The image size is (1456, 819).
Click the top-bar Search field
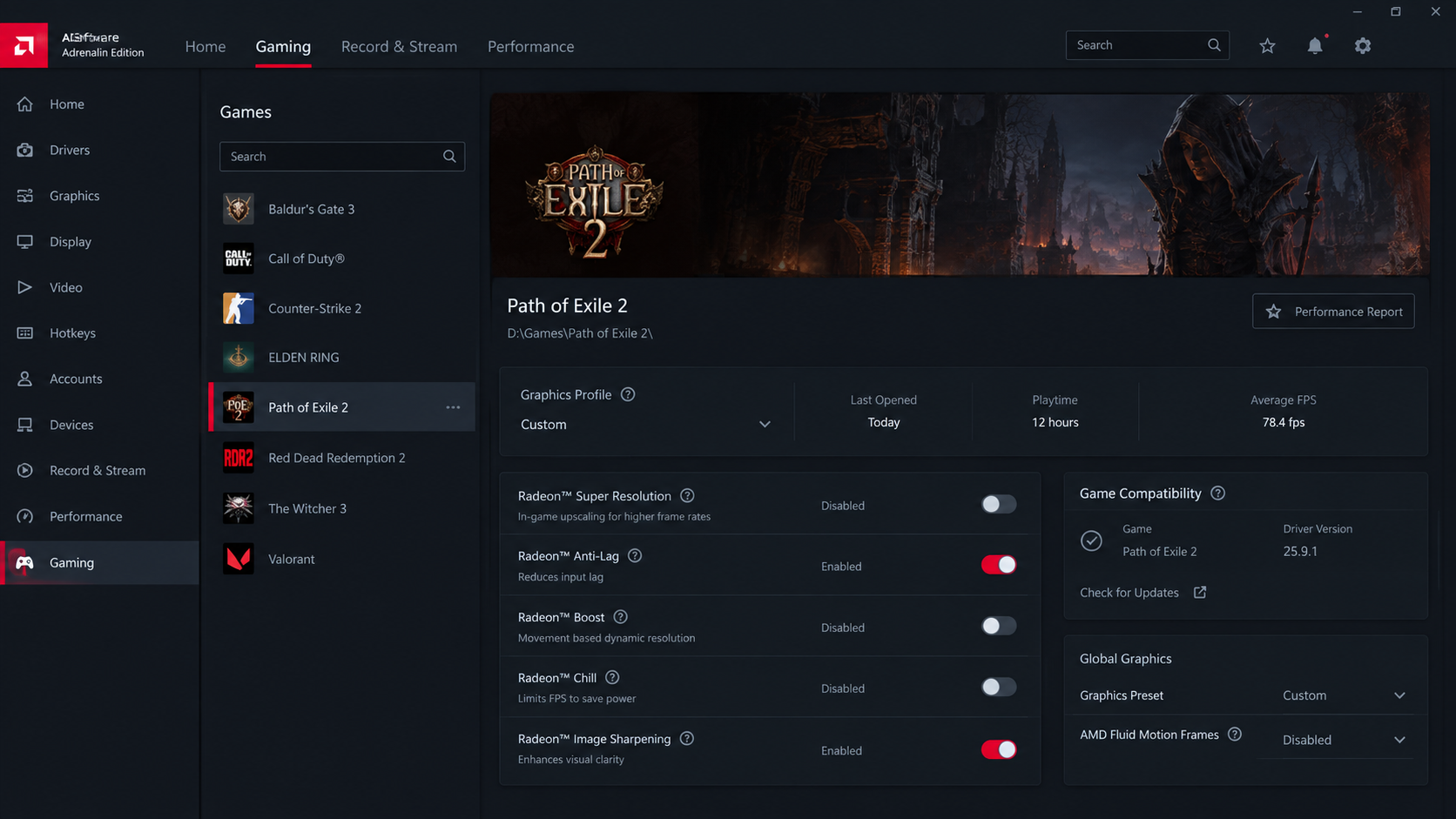pos(1147,45)
